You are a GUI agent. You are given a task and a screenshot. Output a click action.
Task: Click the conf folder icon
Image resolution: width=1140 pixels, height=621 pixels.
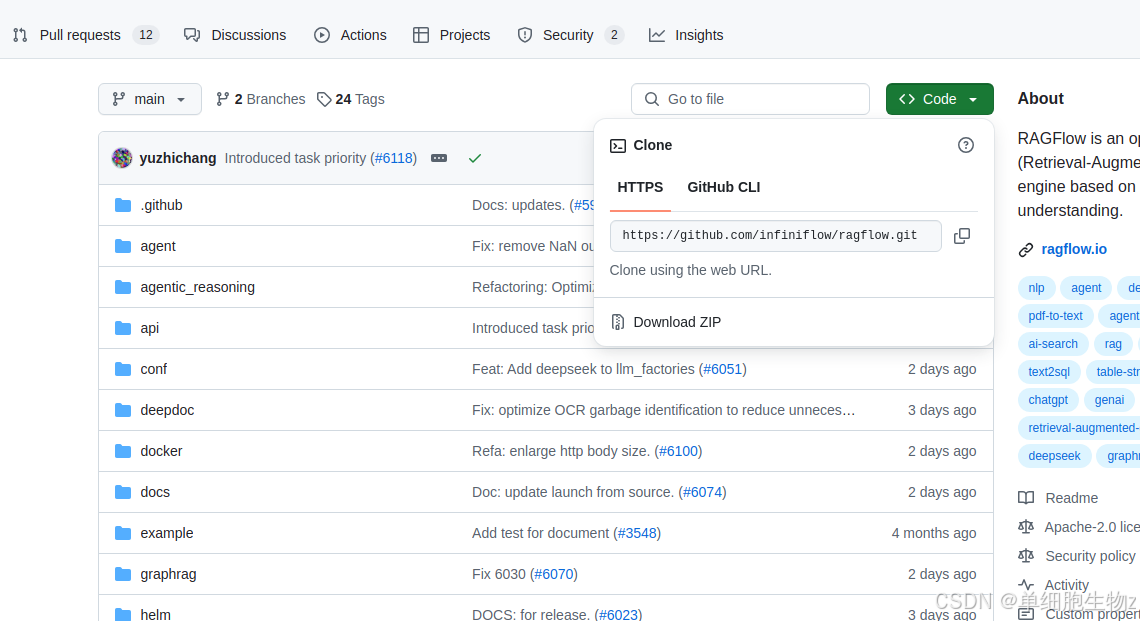coord(123,369)
